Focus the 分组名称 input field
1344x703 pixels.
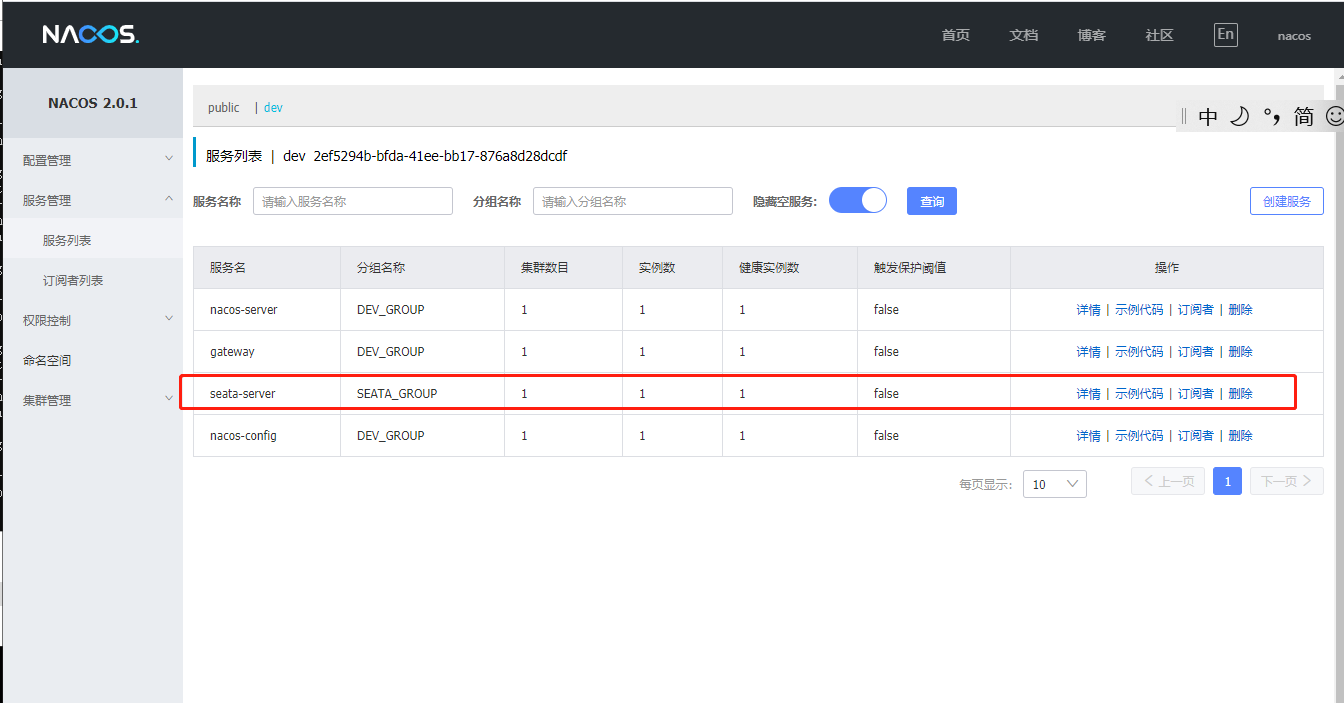pos(633,201)
